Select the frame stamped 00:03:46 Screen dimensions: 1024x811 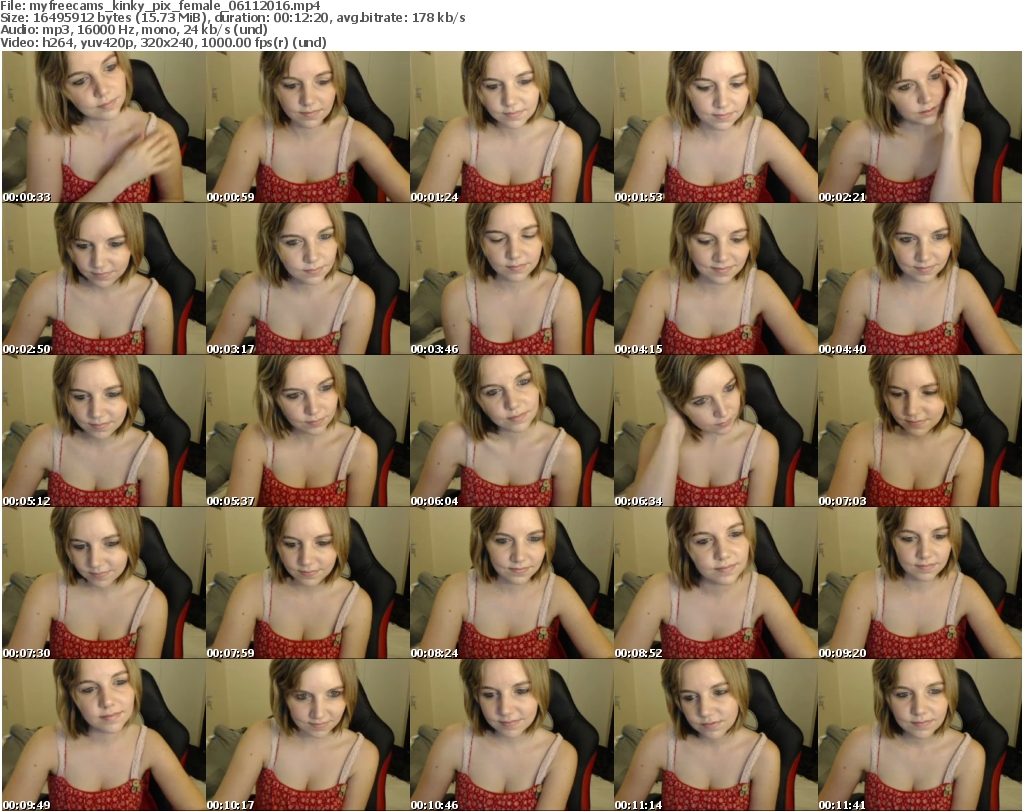pos(511,279)
